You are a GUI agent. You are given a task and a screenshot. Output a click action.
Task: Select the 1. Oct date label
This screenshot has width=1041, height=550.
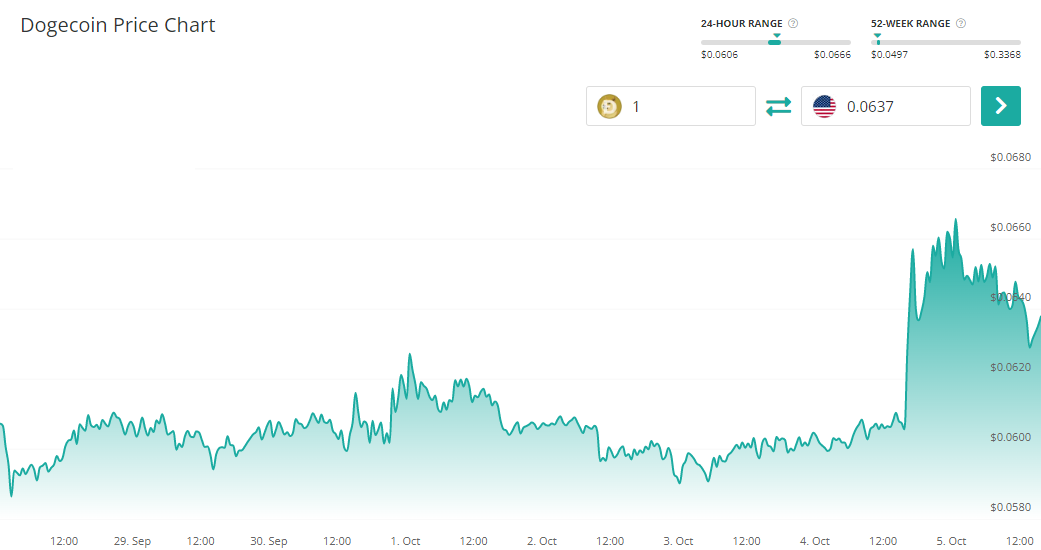405,541
